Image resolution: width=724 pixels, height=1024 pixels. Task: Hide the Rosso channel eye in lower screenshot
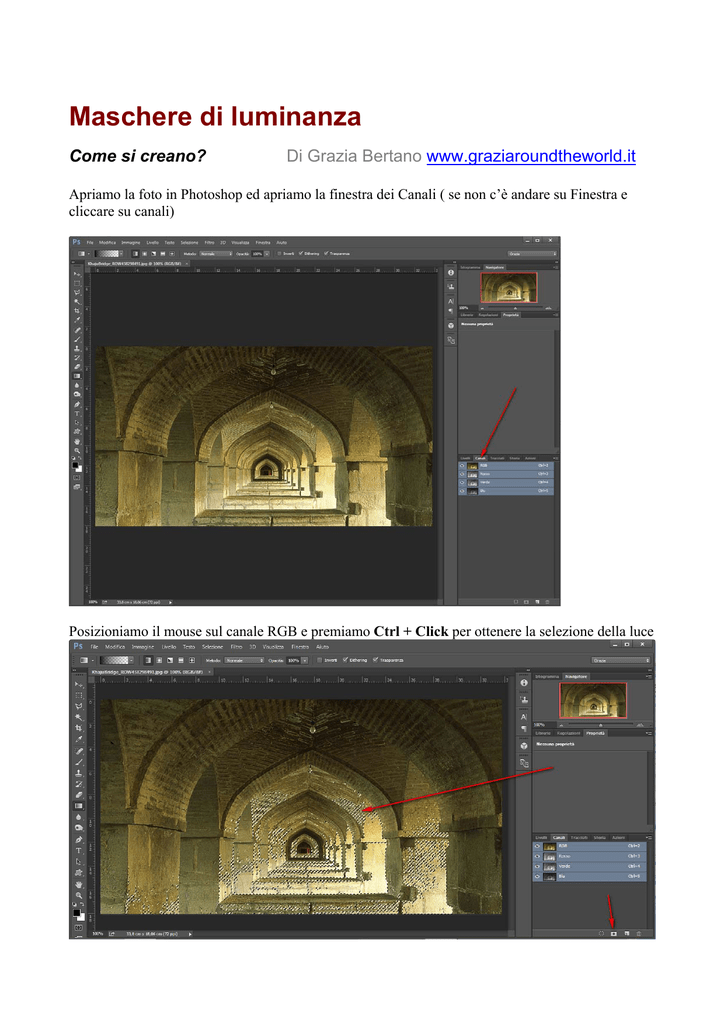[537, 856]
